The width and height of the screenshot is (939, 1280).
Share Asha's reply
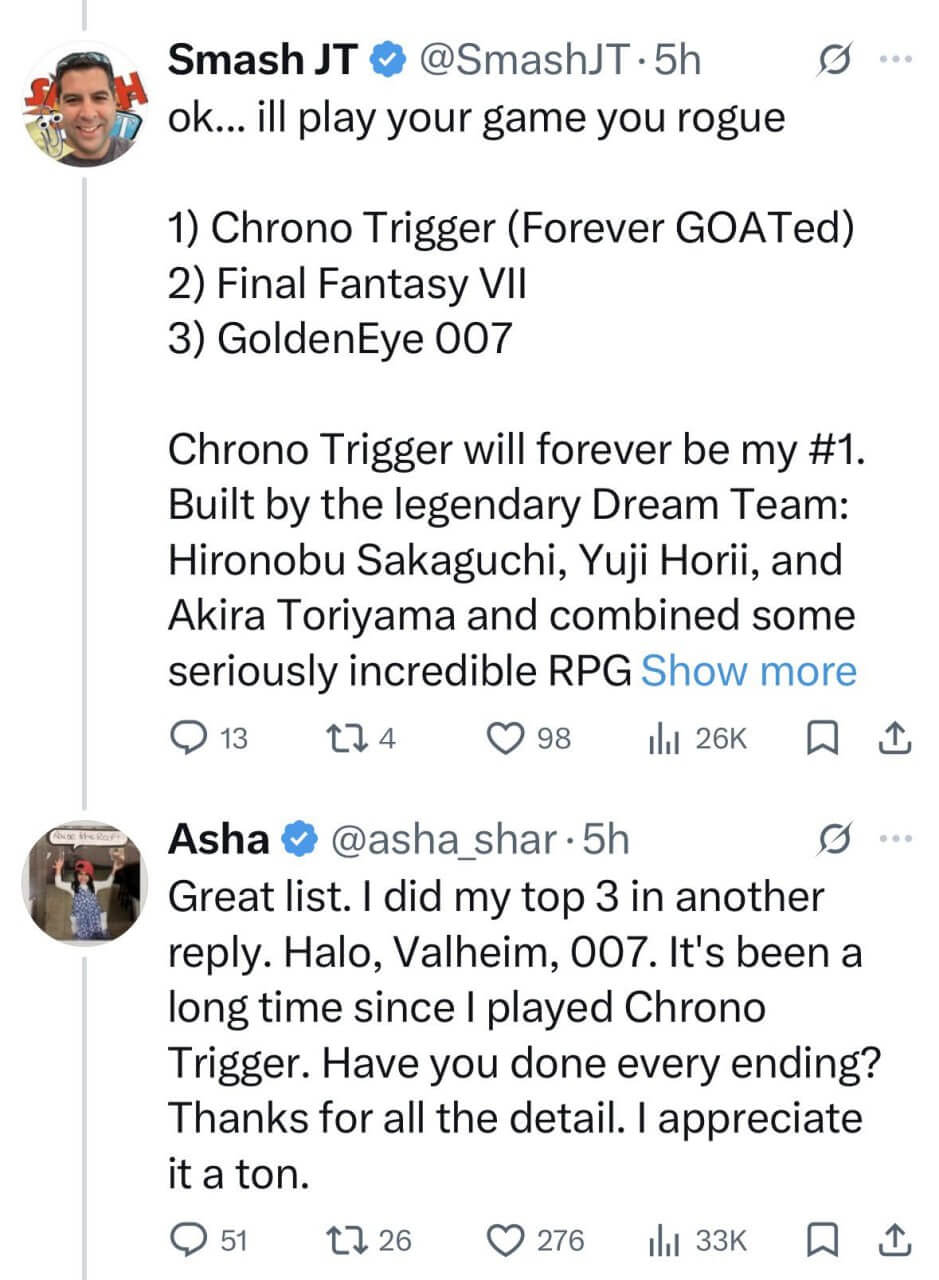pyautogui.click(x=894, y=1241)
